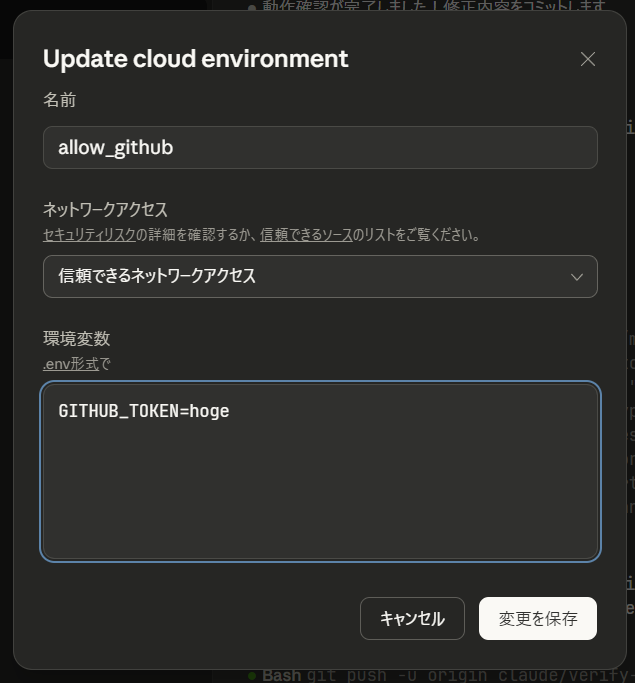Screen dimensions: 635x683
Task: Click the Update cloud environment title
Action: tap(196, 59)
